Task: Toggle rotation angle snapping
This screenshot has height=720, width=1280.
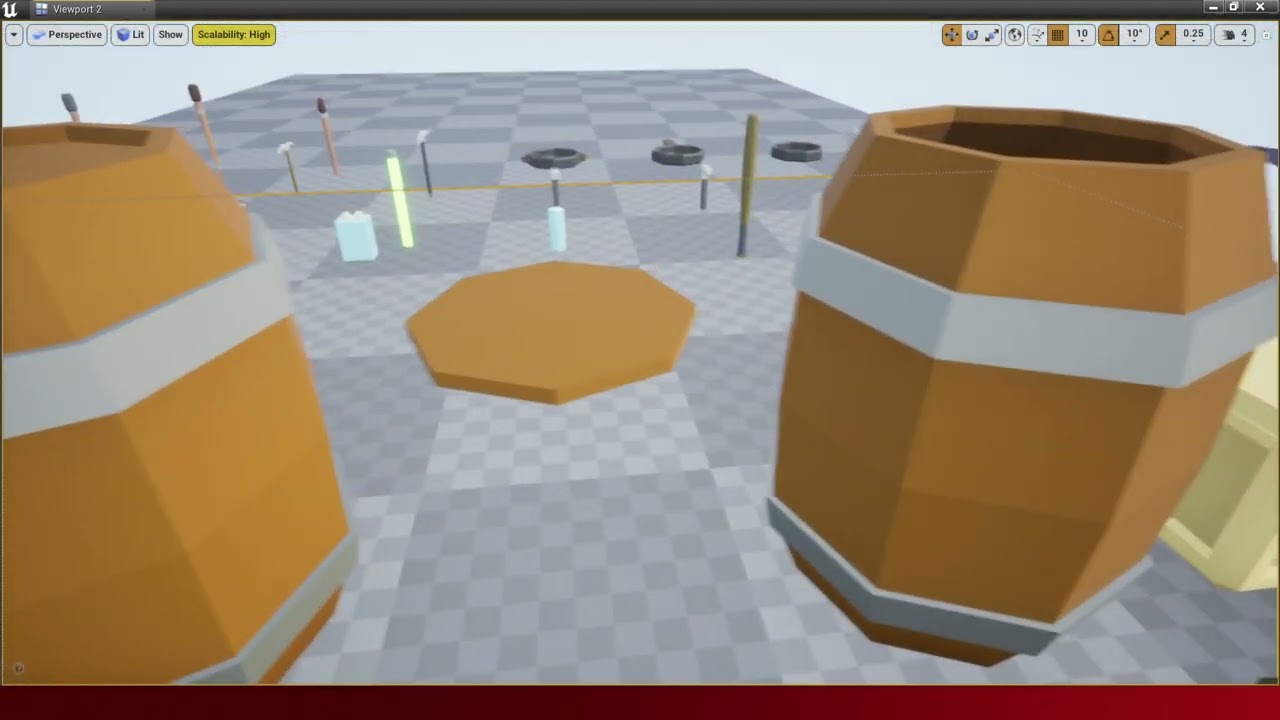Action: pyautogui.click(x=1108, y=35)
